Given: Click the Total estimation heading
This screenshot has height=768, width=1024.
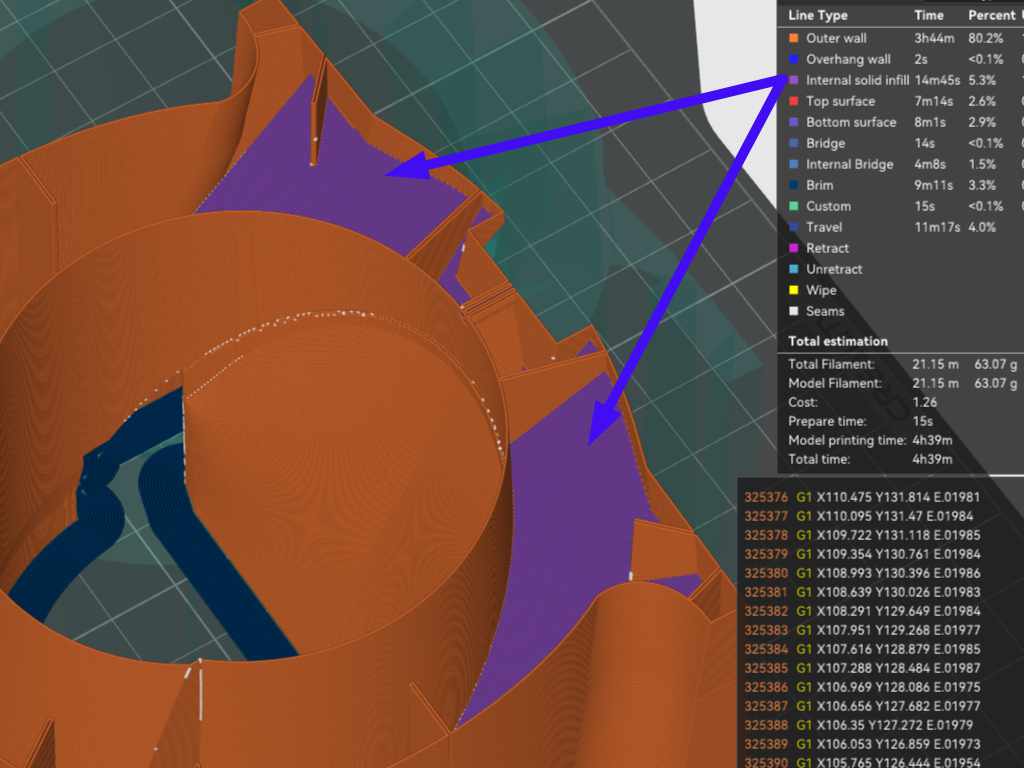Looking at the screenshot, I should pos(837,341).
